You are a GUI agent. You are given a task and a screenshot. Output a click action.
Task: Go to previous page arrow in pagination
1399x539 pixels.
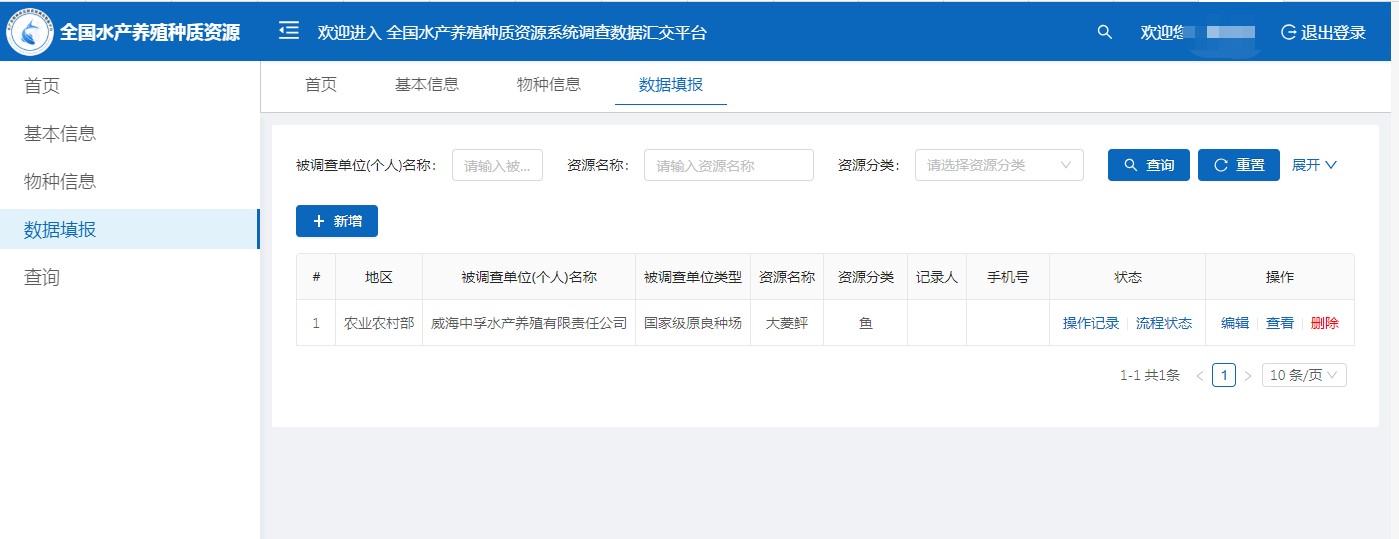[x=1200, y=376]
